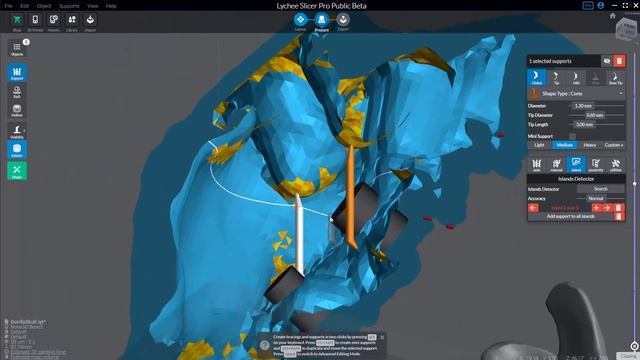Select the manual supports mode icon

(x=556, y=164)
